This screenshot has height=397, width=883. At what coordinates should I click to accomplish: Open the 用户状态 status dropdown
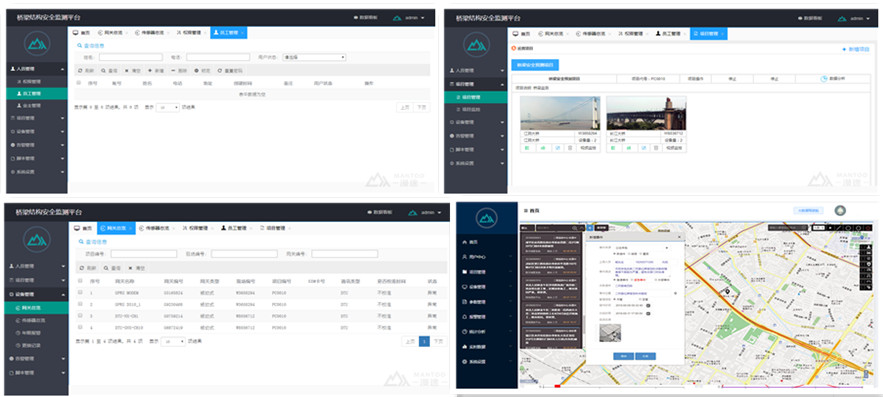314,57
